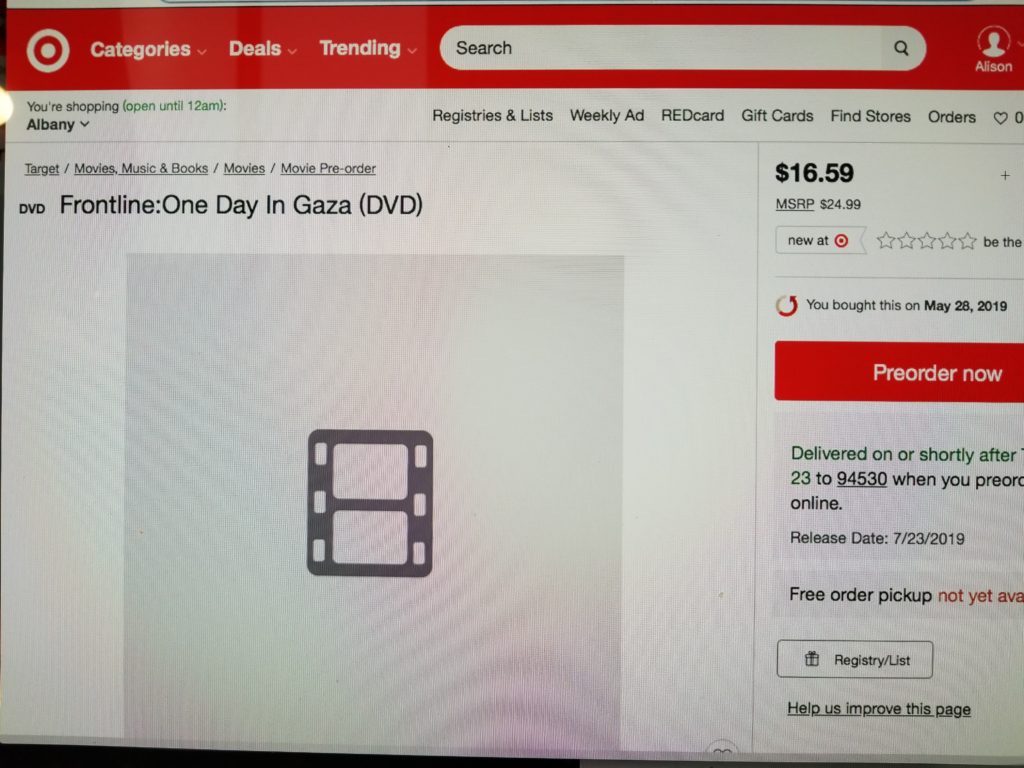This screenshot has width=1024, height=768.
Task: Expand the Categories dropdown
Action: tap(148, 49)
